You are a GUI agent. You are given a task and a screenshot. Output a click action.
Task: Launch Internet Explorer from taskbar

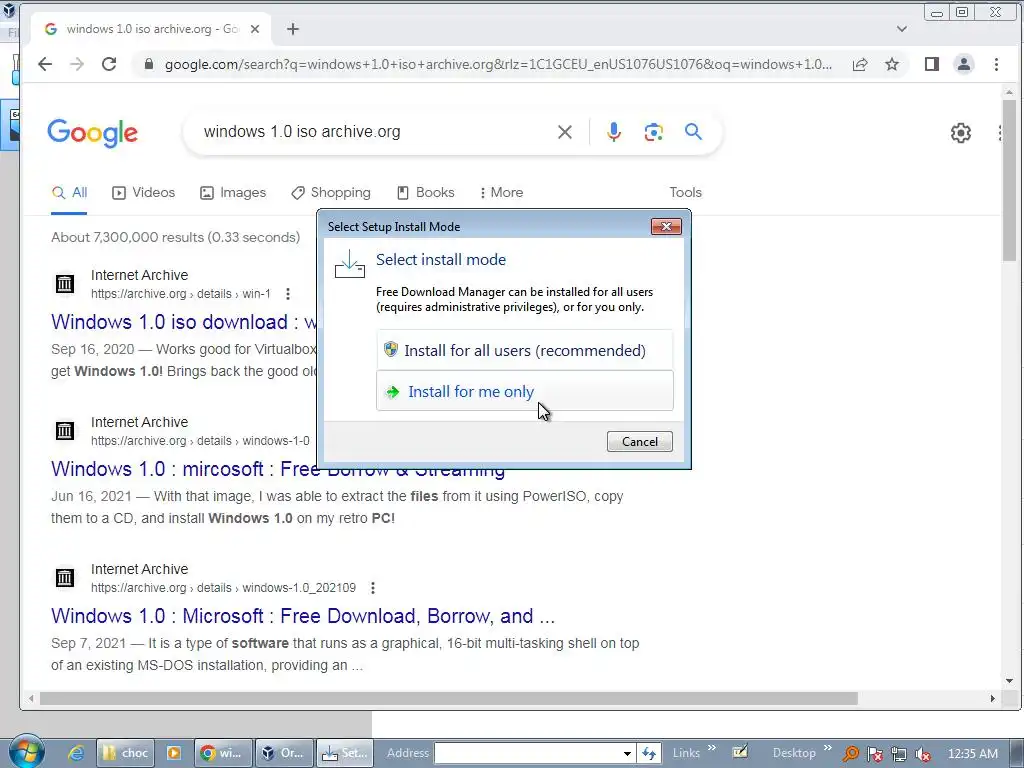coord(76,753)
